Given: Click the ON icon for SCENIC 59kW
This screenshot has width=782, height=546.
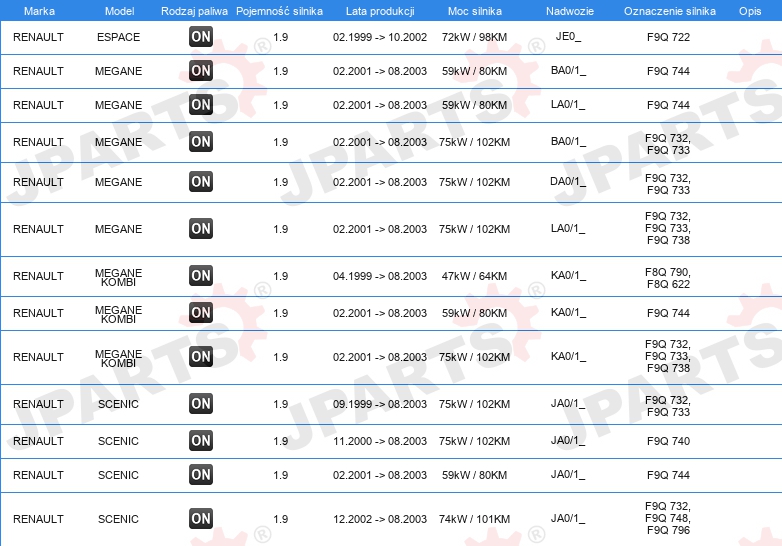Looking at the screenshot, I should [201, 474].
